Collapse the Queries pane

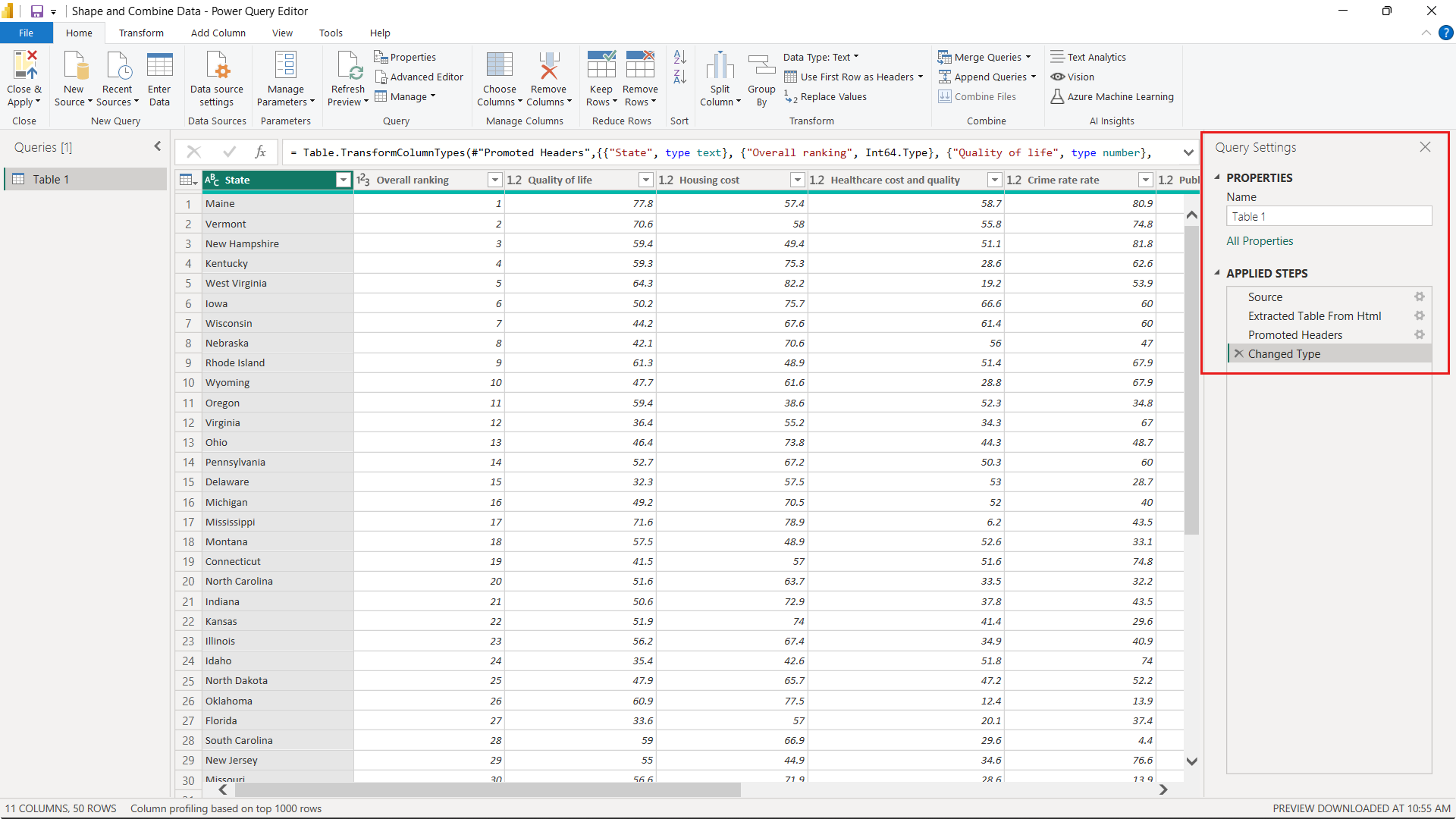pos(158,146)
